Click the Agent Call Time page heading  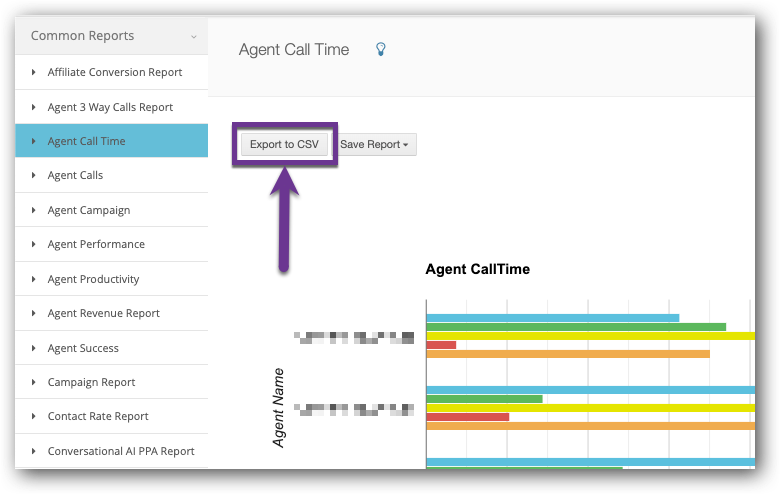(x=294, y=50)
